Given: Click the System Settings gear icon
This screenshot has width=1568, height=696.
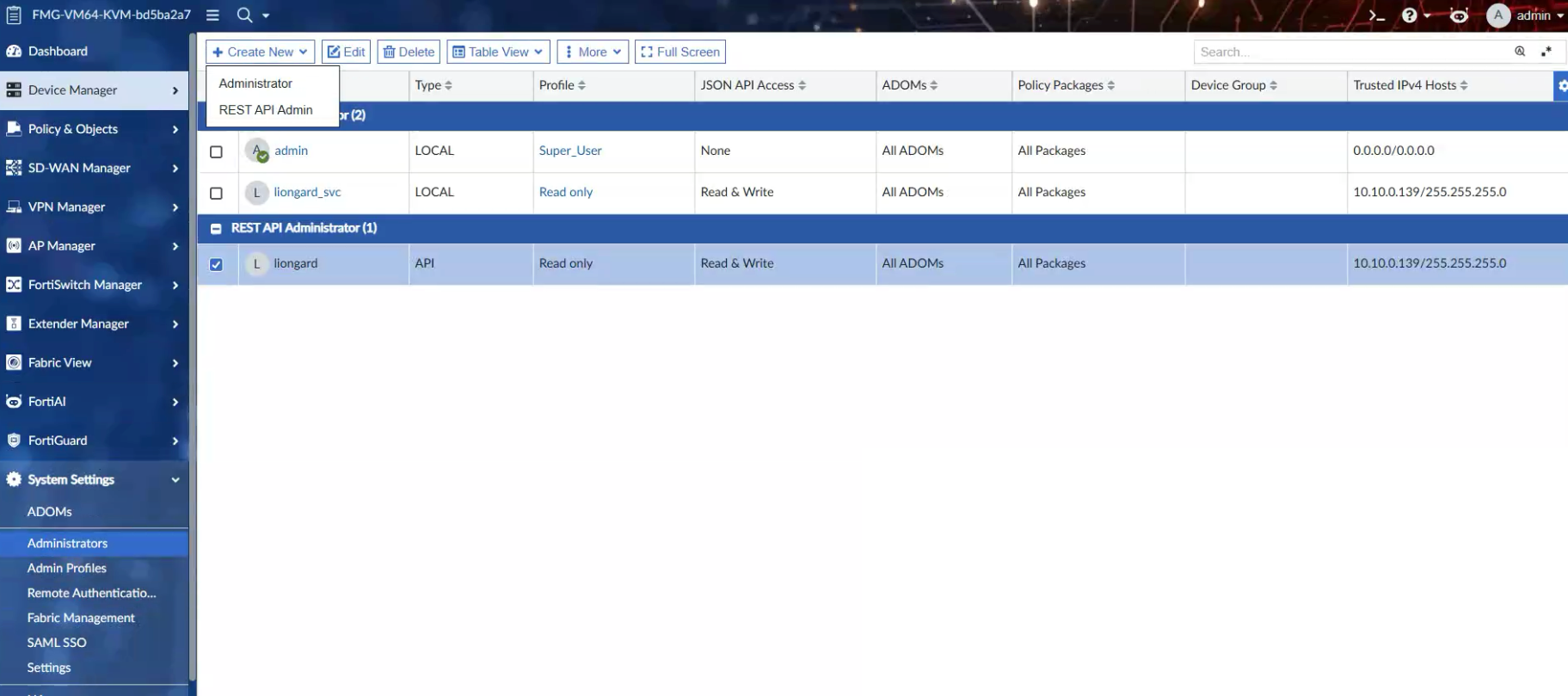Looking at the screenshot, I should point(14,479).
